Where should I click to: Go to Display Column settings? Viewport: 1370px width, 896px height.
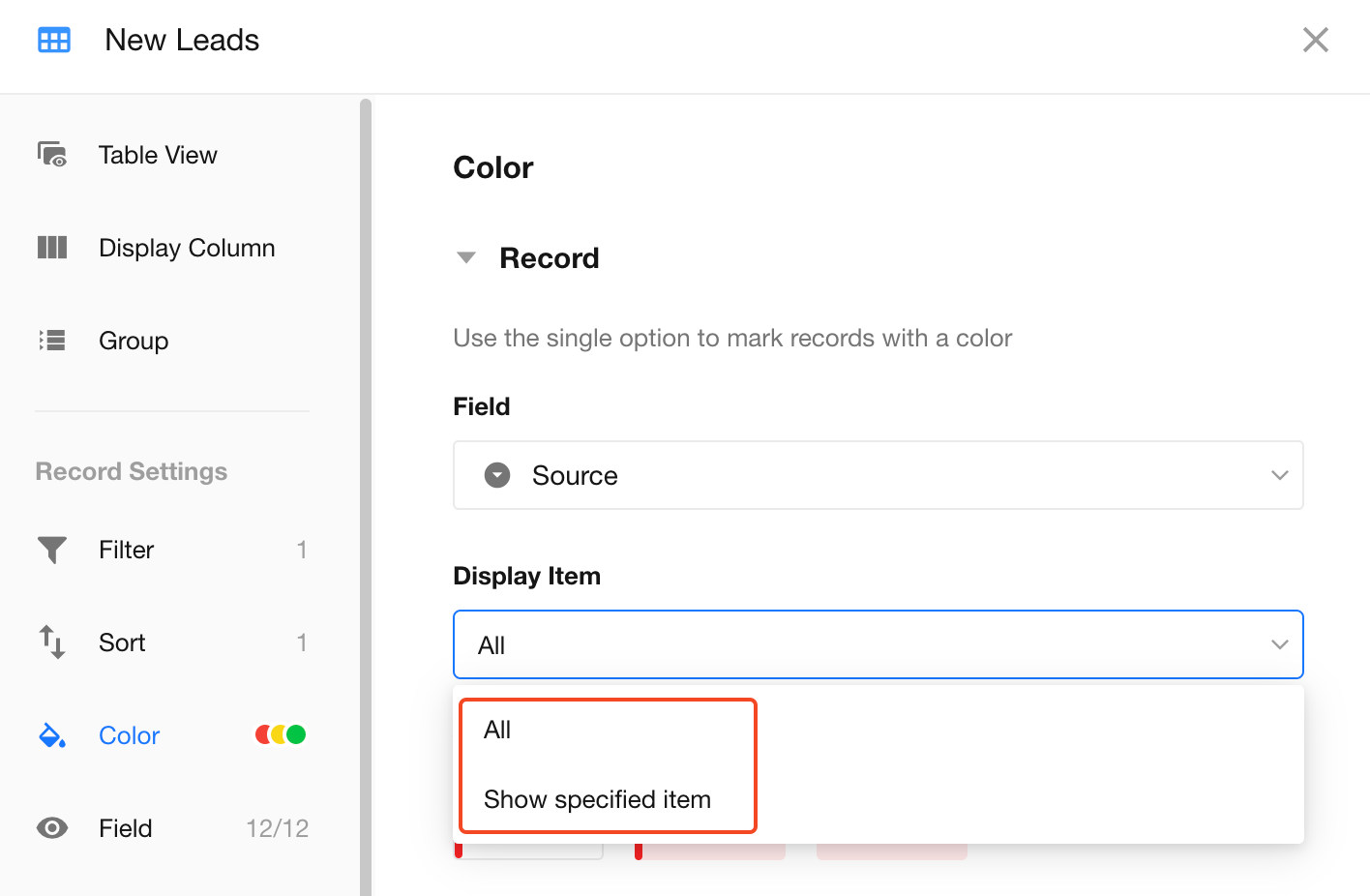tap(187, 248)
